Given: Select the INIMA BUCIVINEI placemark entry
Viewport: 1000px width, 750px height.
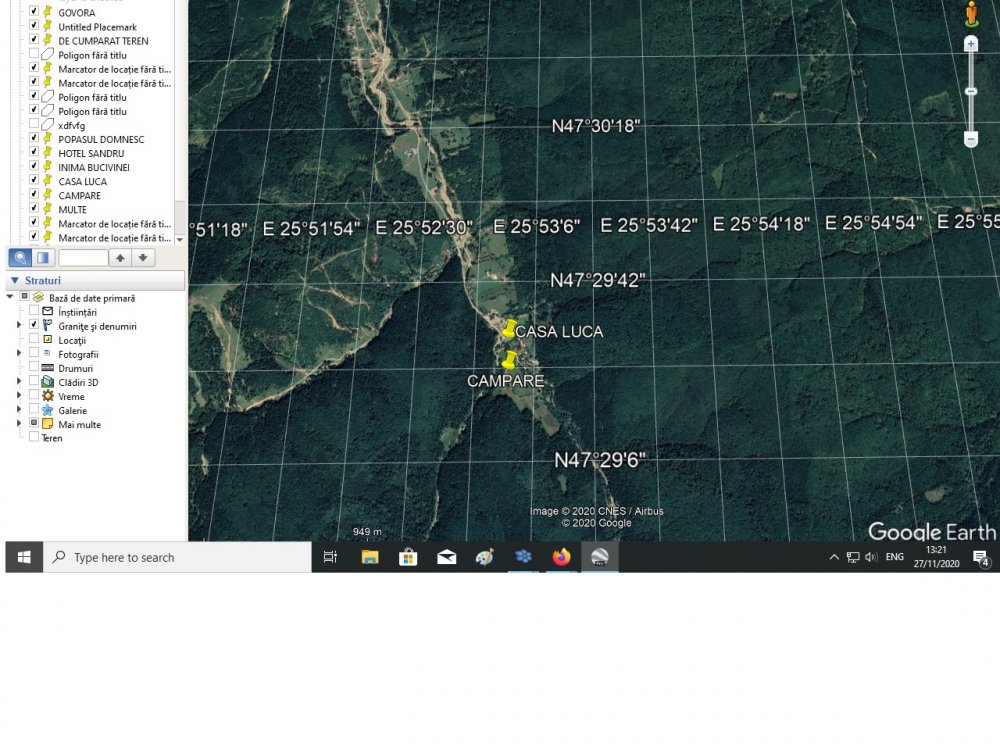Looking at the screenshot, I should [94, 167].
